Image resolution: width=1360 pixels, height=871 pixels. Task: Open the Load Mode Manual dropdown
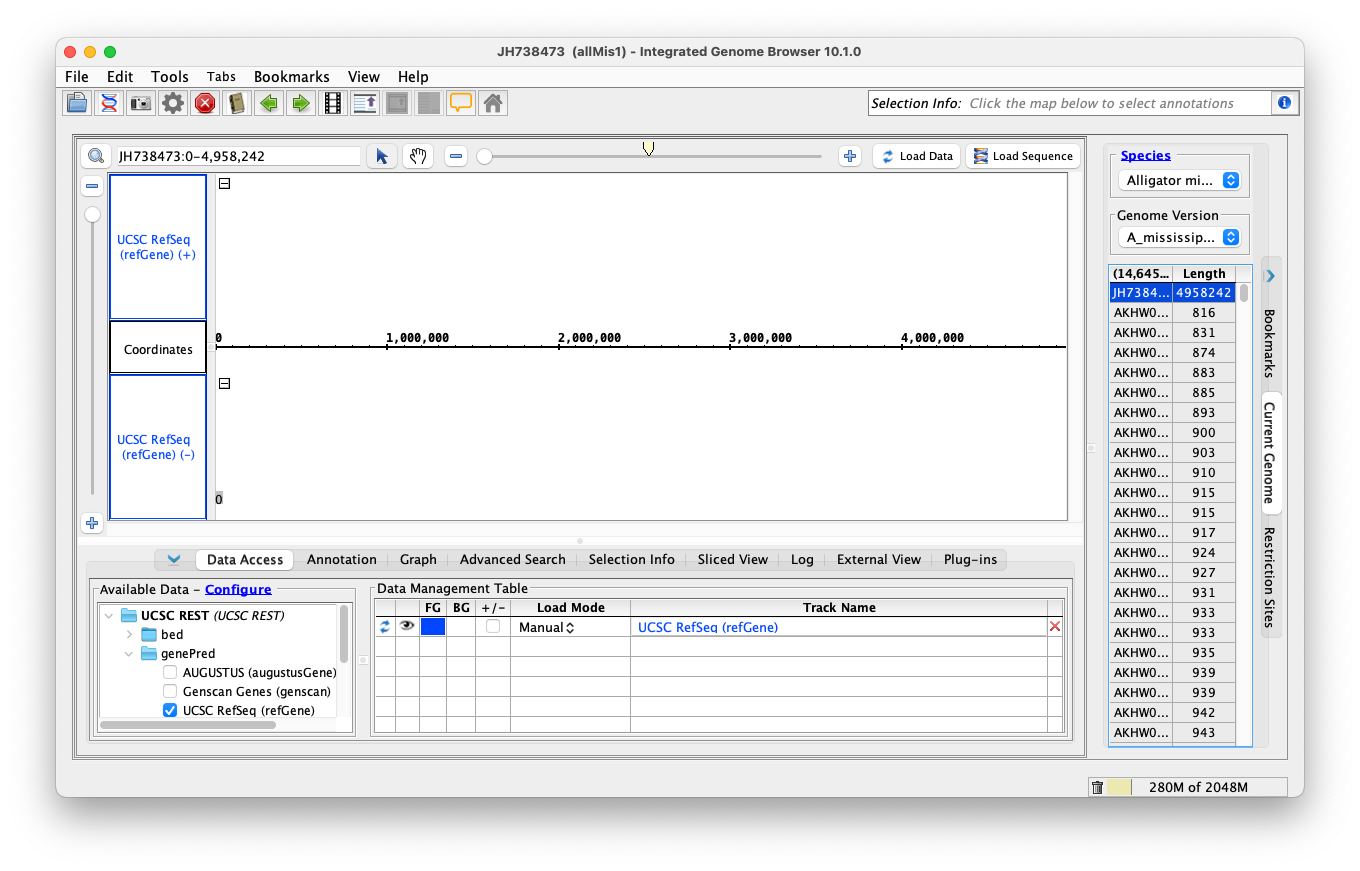(546, 628)
